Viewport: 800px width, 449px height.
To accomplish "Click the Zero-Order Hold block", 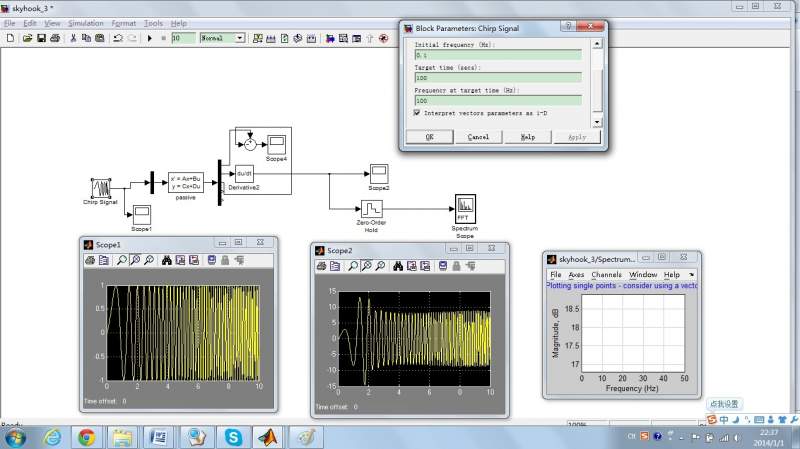I will [x=371, y=208].
